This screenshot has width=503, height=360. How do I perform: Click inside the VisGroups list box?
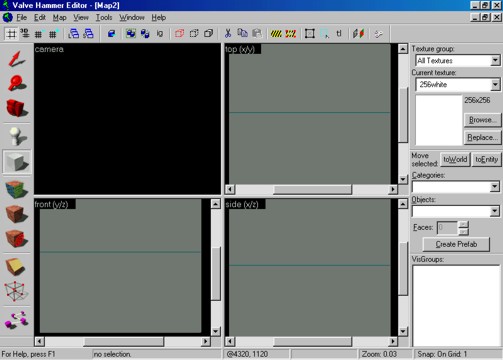click(x=456, y=305)
